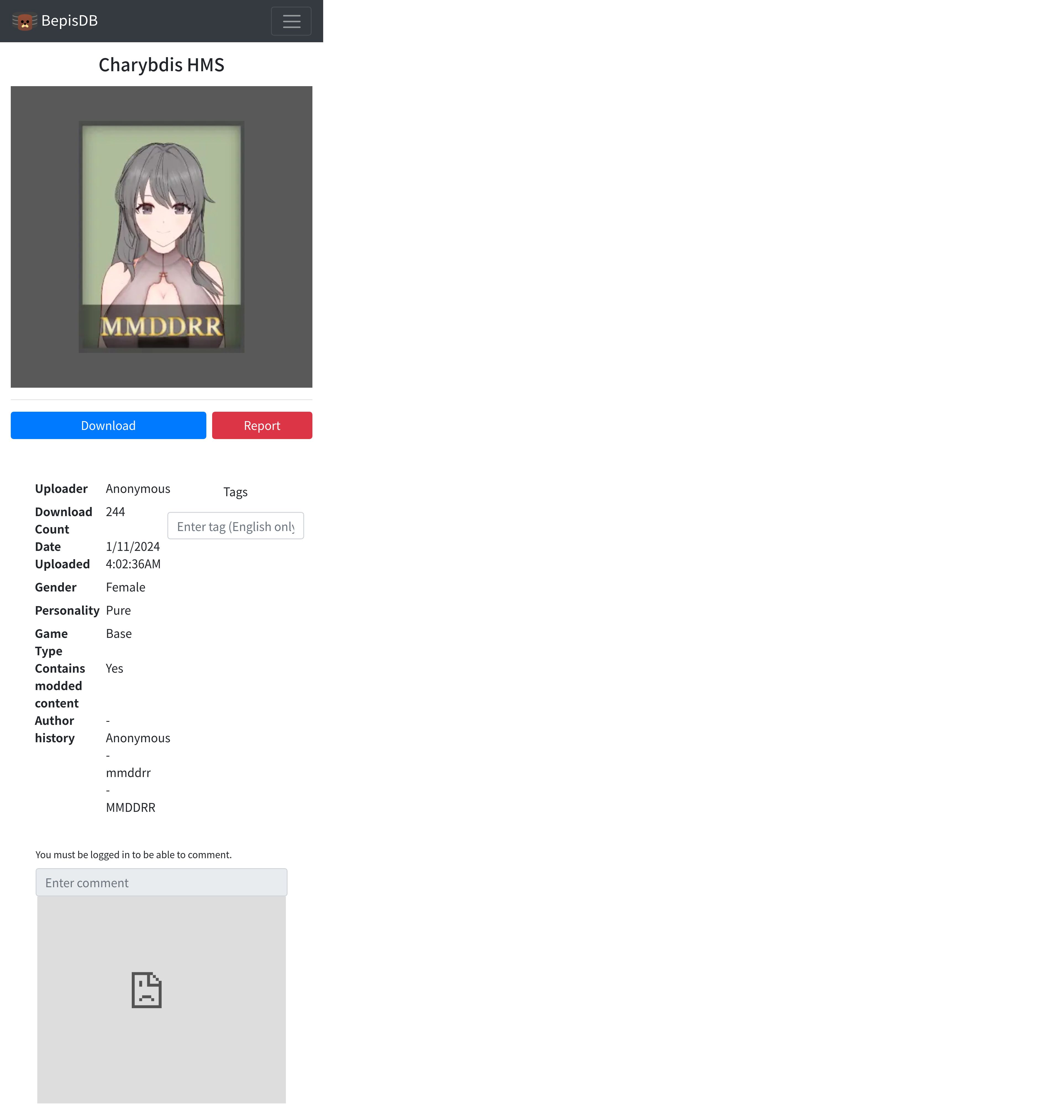Focus the Enter tag input field
1064x1120 pixels.
pos(235,526)
